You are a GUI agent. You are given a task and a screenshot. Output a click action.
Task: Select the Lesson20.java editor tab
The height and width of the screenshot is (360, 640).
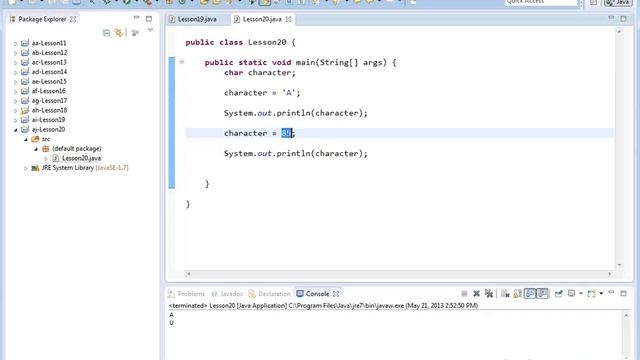[x=262, y=19]
